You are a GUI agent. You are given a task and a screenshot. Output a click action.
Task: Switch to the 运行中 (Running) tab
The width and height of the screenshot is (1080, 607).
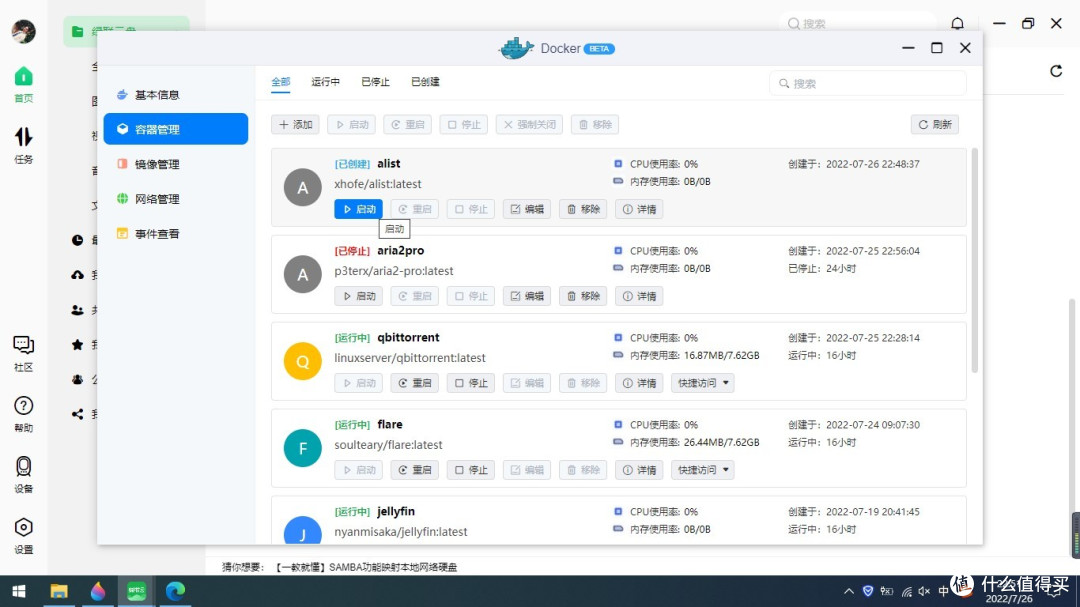point(324,81)
